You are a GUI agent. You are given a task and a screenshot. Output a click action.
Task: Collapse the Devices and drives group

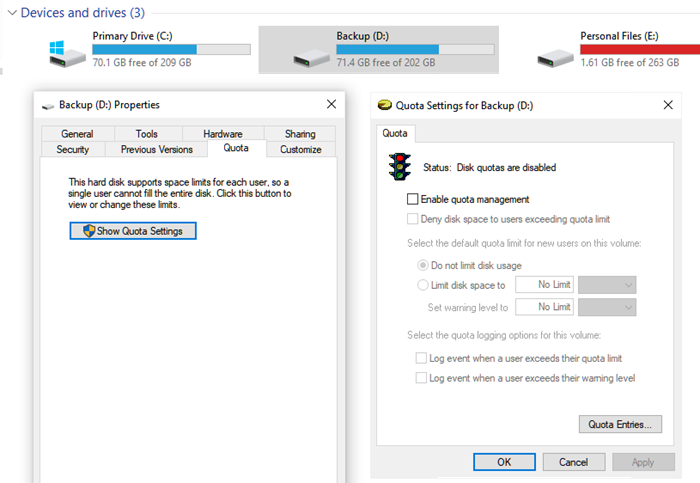[x=12, y=12]
